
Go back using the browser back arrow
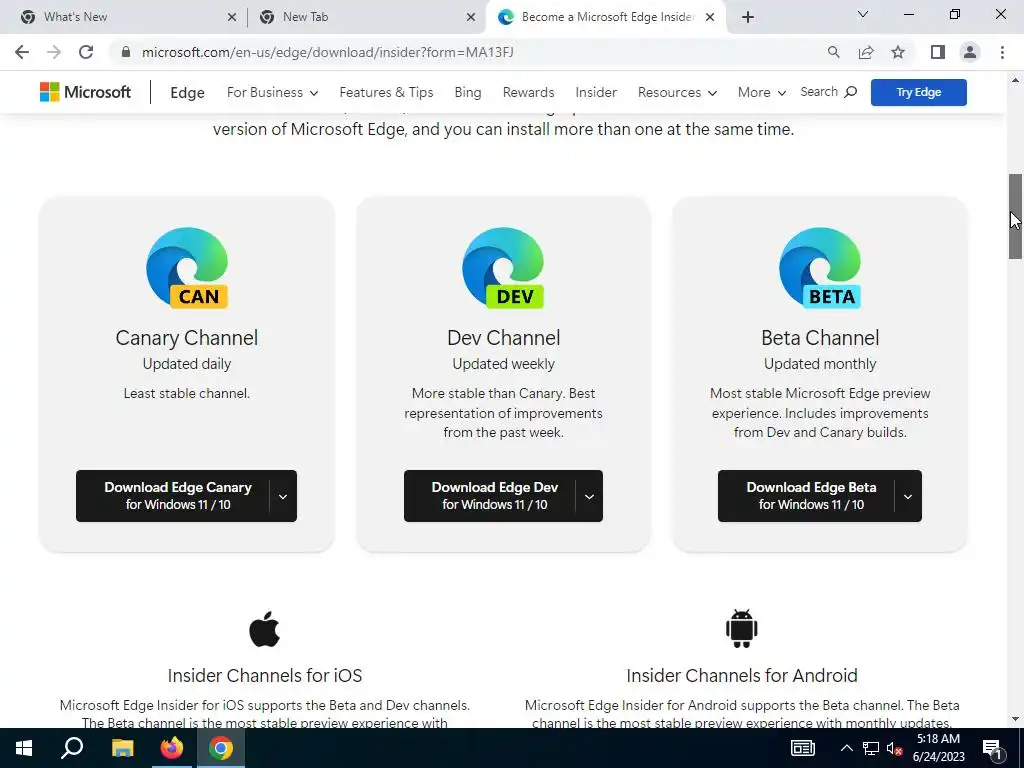coord(22,52)
